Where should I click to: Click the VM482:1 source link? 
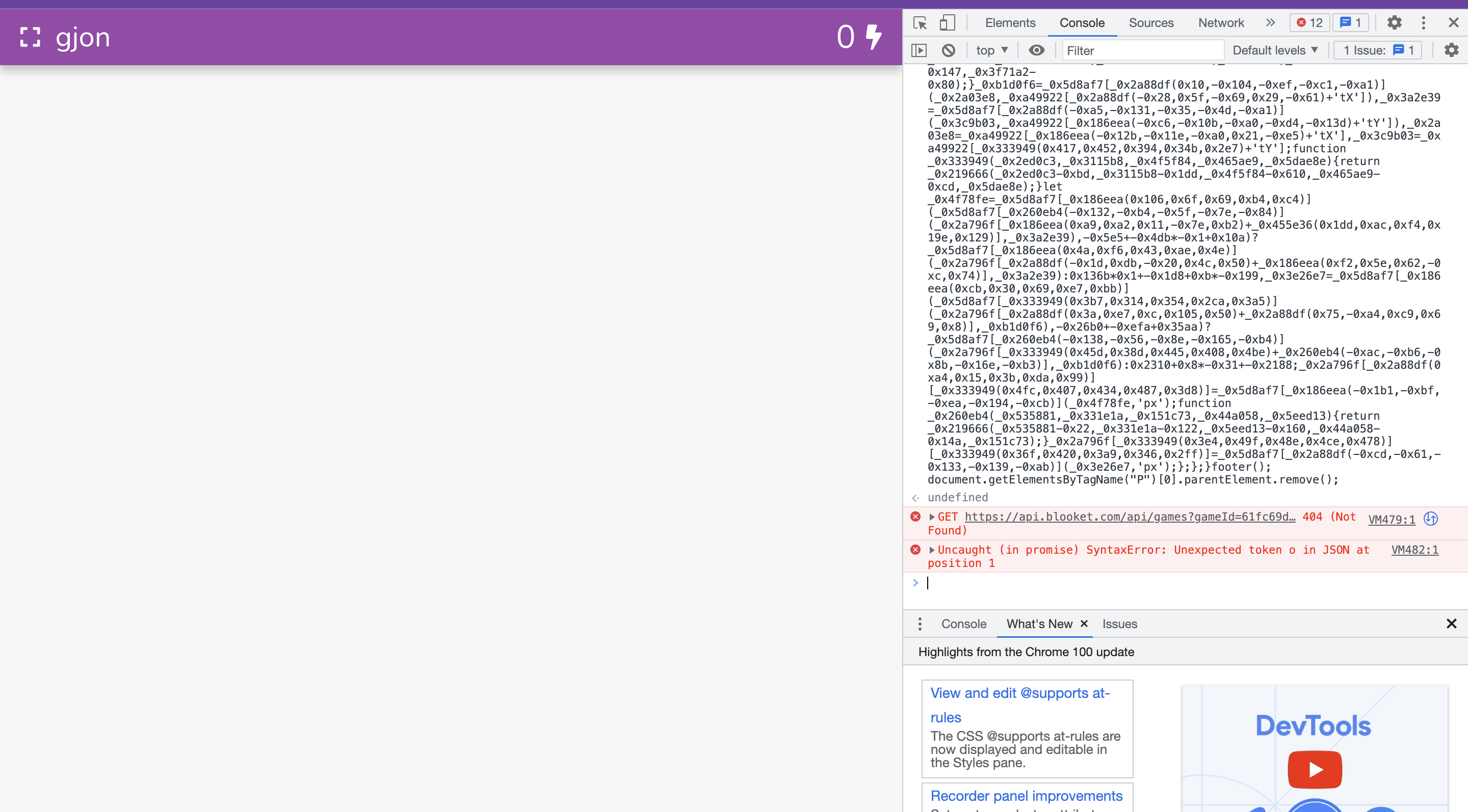[1414, 550]
